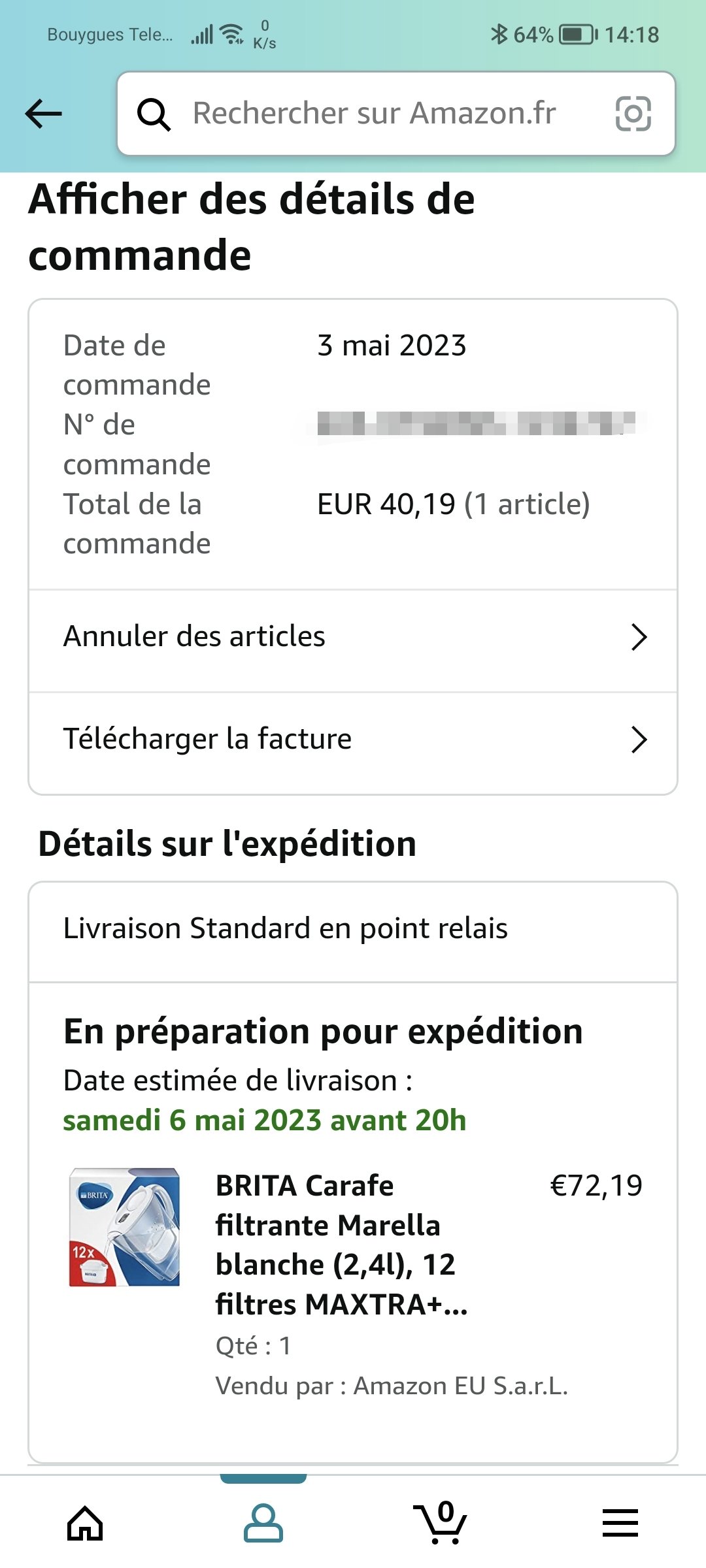Viewport: 706px width, 1568px height.
Task: Tap the battery indicator icon
Action: 579,34
